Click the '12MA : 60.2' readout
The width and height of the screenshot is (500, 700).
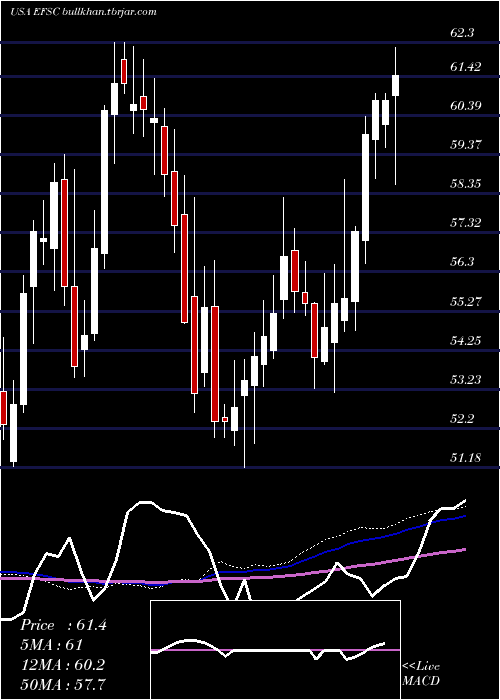[x=62, y=664]
